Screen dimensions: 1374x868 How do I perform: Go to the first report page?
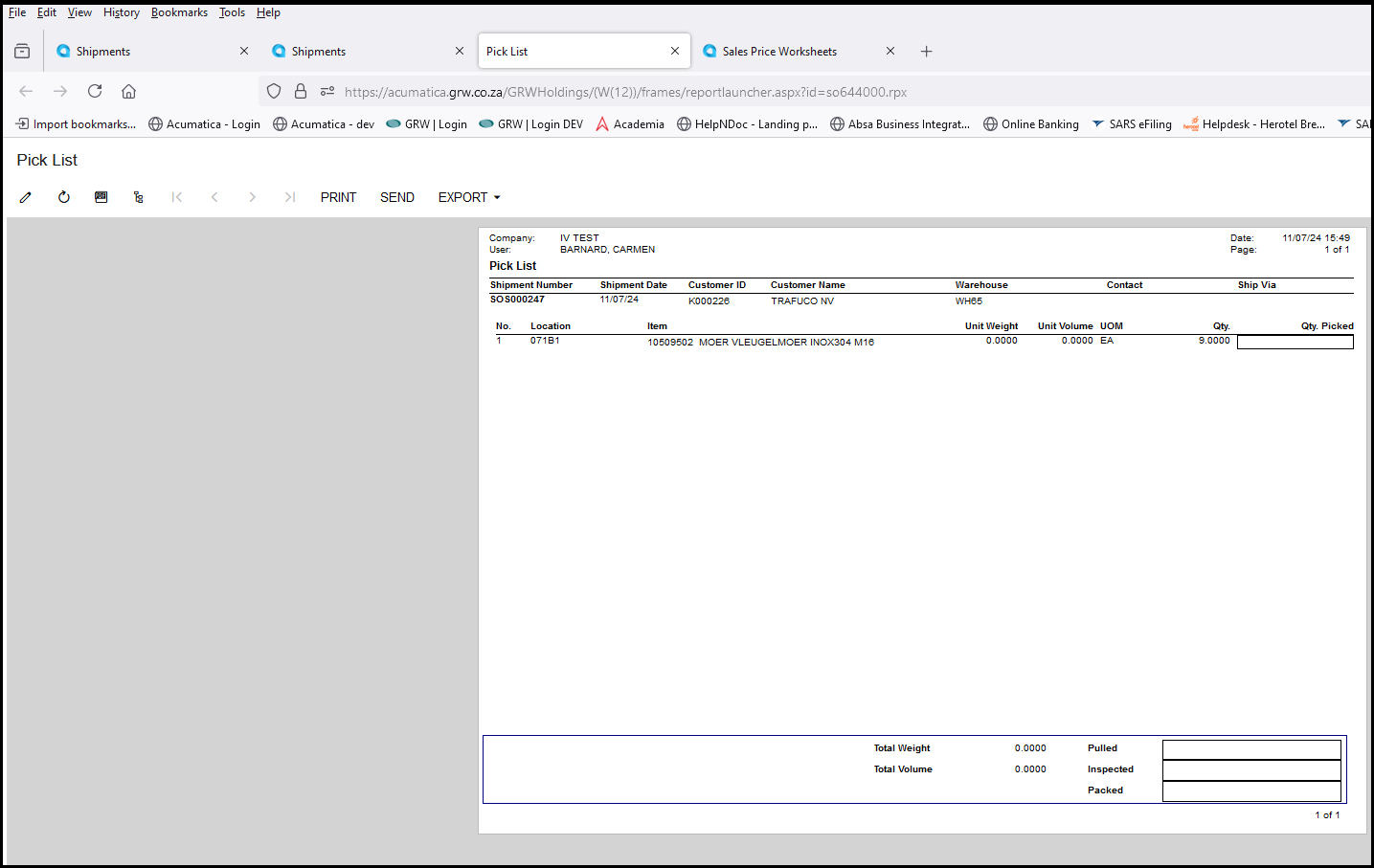point(177,197)
